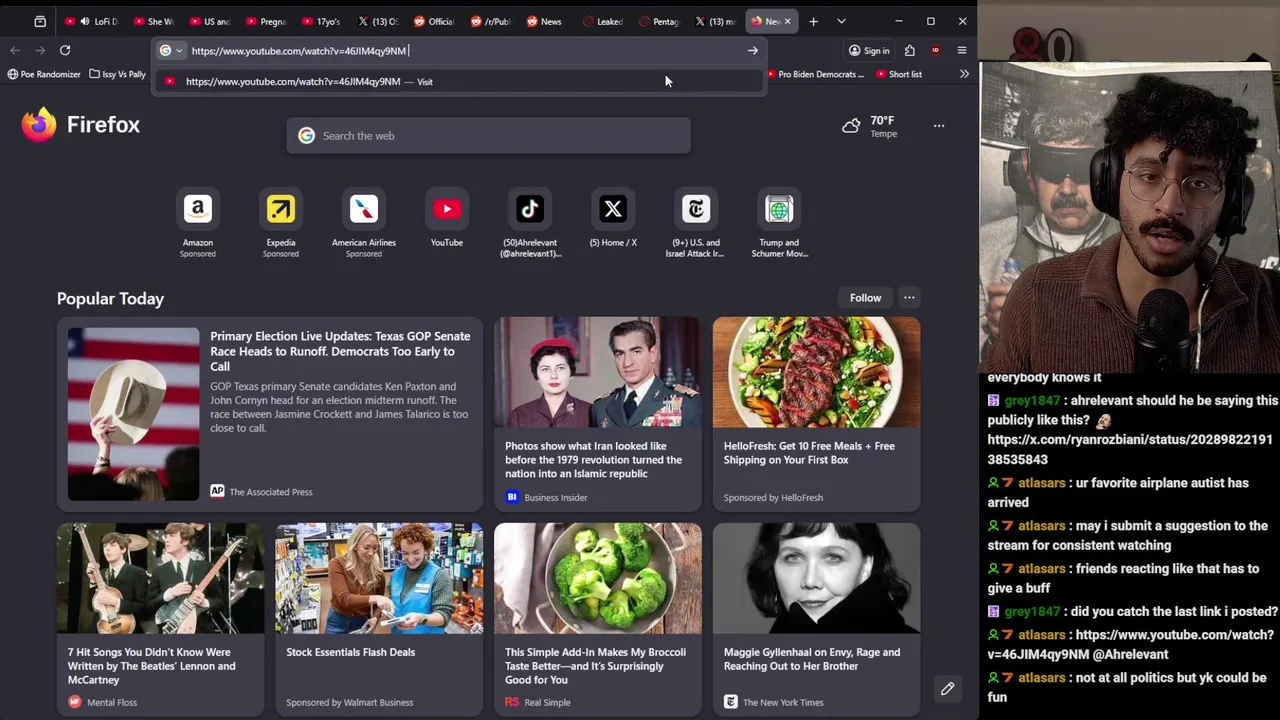Click the 'Business Insider' source label
The image size is (1280, 720).
[556, 497]
